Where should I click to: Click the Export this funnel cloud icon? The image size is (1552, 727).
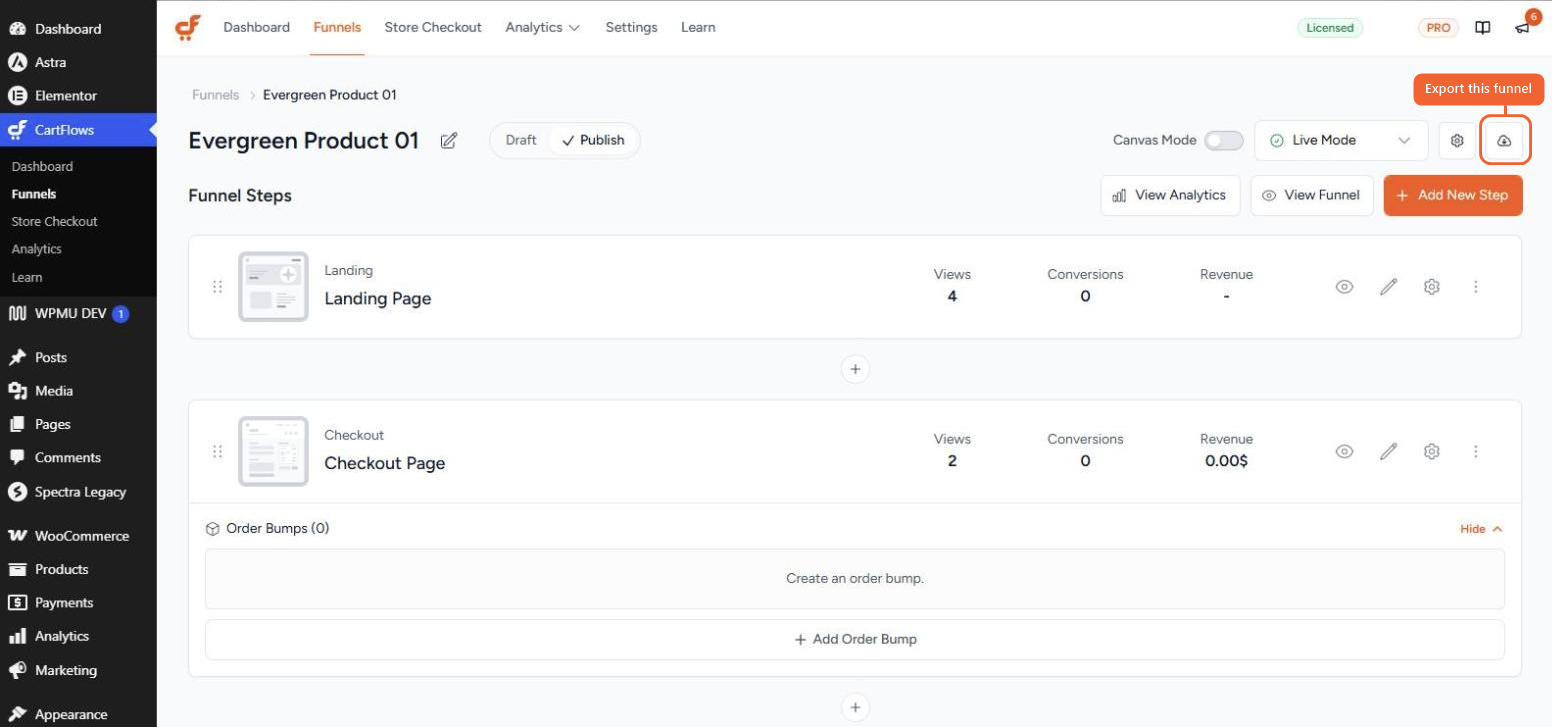pos(1504,141)
